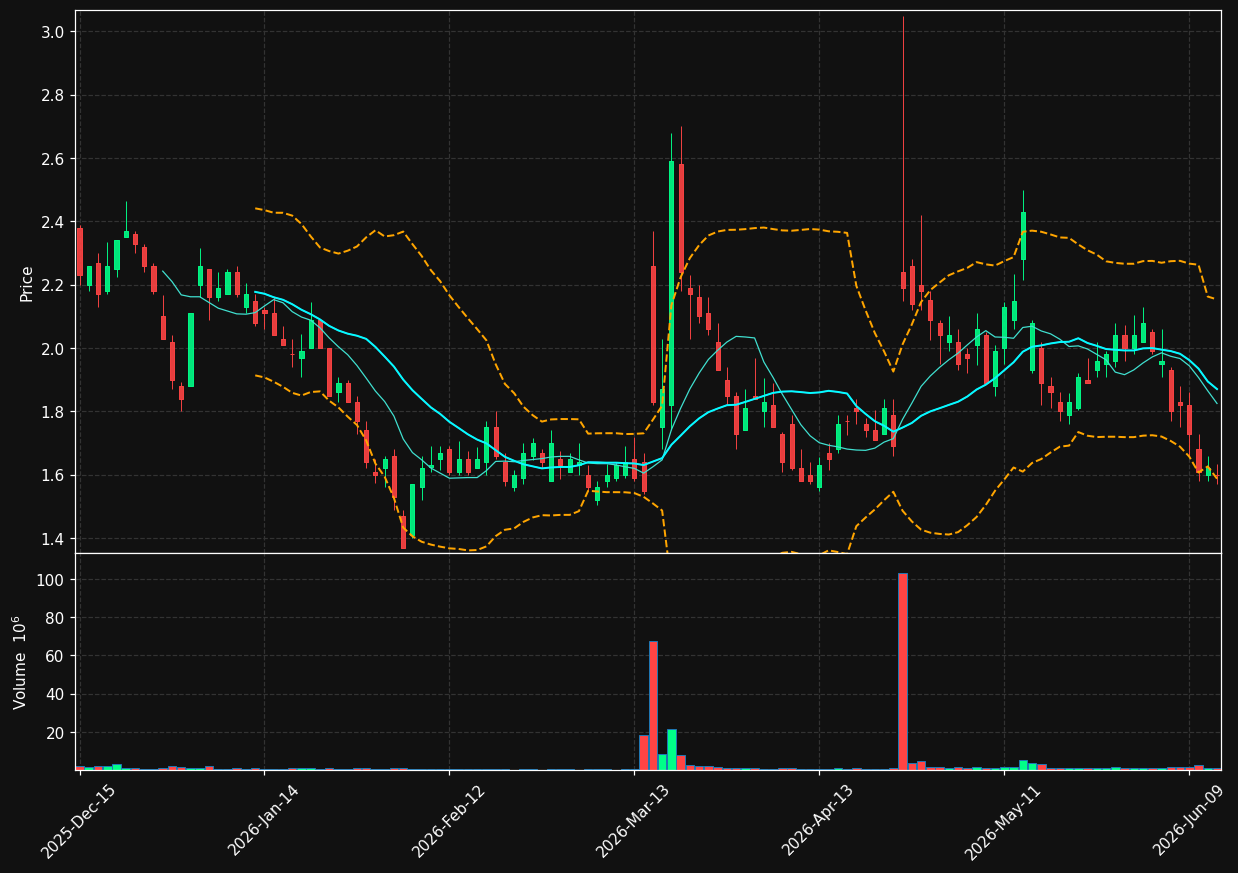Click the 2026-Apr-13 date label

click(817, 820)
